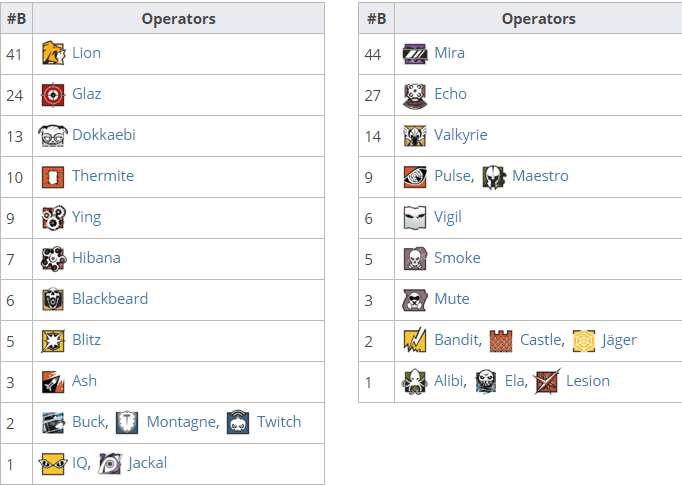The width and height of the screenshot is (682, 486).
Task: Click the Lion operator icon
Action: [53, 54]
